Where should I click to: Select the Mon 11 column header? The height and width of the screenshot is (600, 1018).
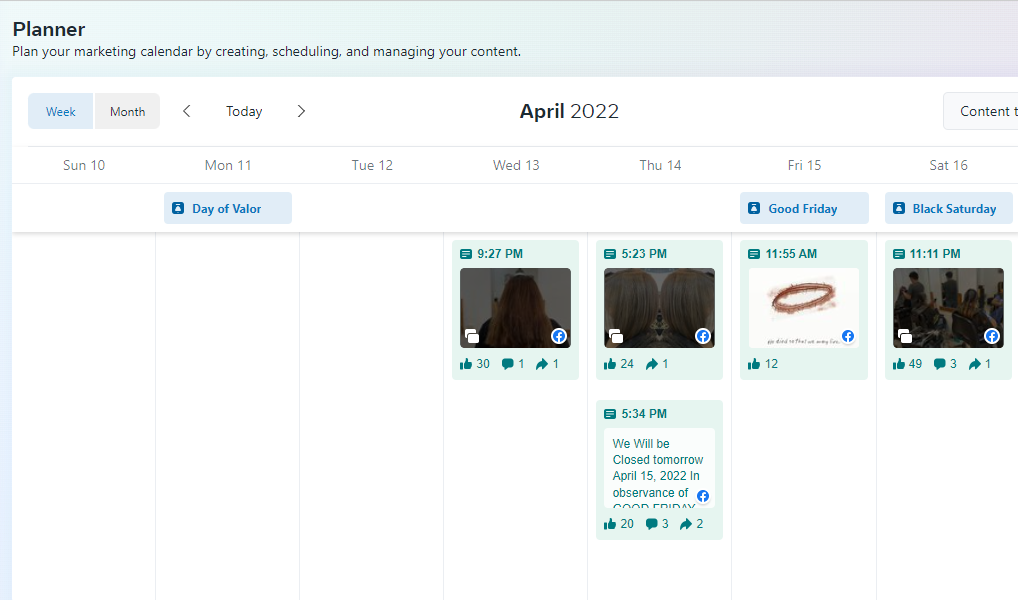pyautogui.click(x=228, y=165)
